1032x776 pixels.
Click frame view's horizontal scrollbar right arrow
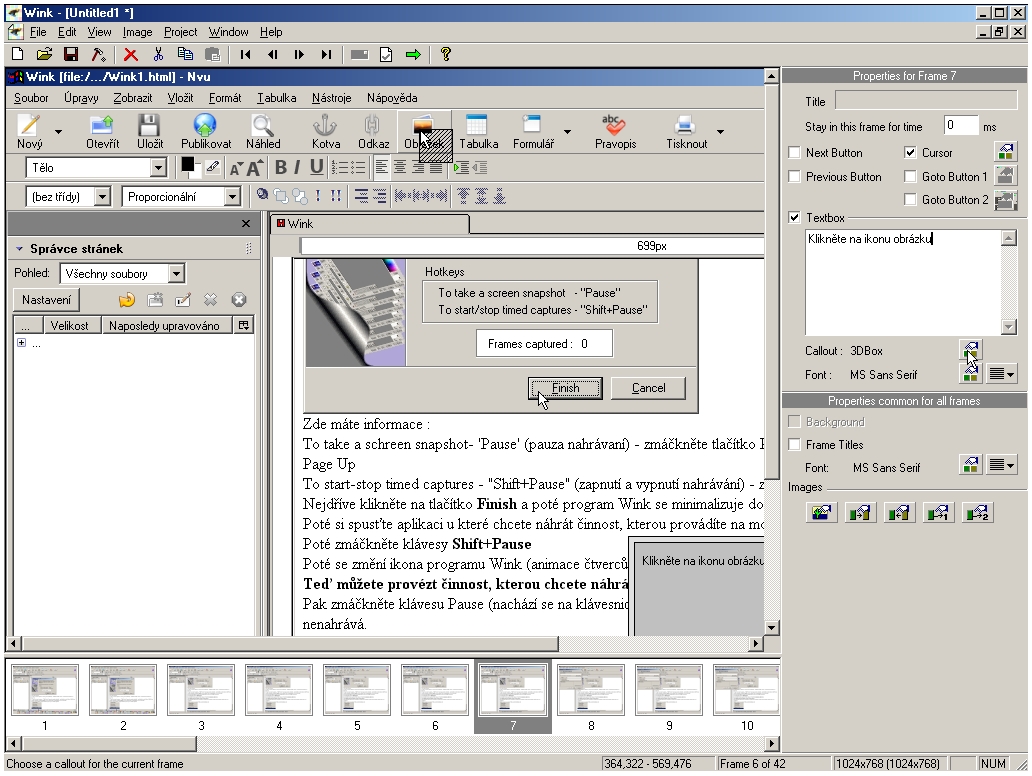click(756, 643)
